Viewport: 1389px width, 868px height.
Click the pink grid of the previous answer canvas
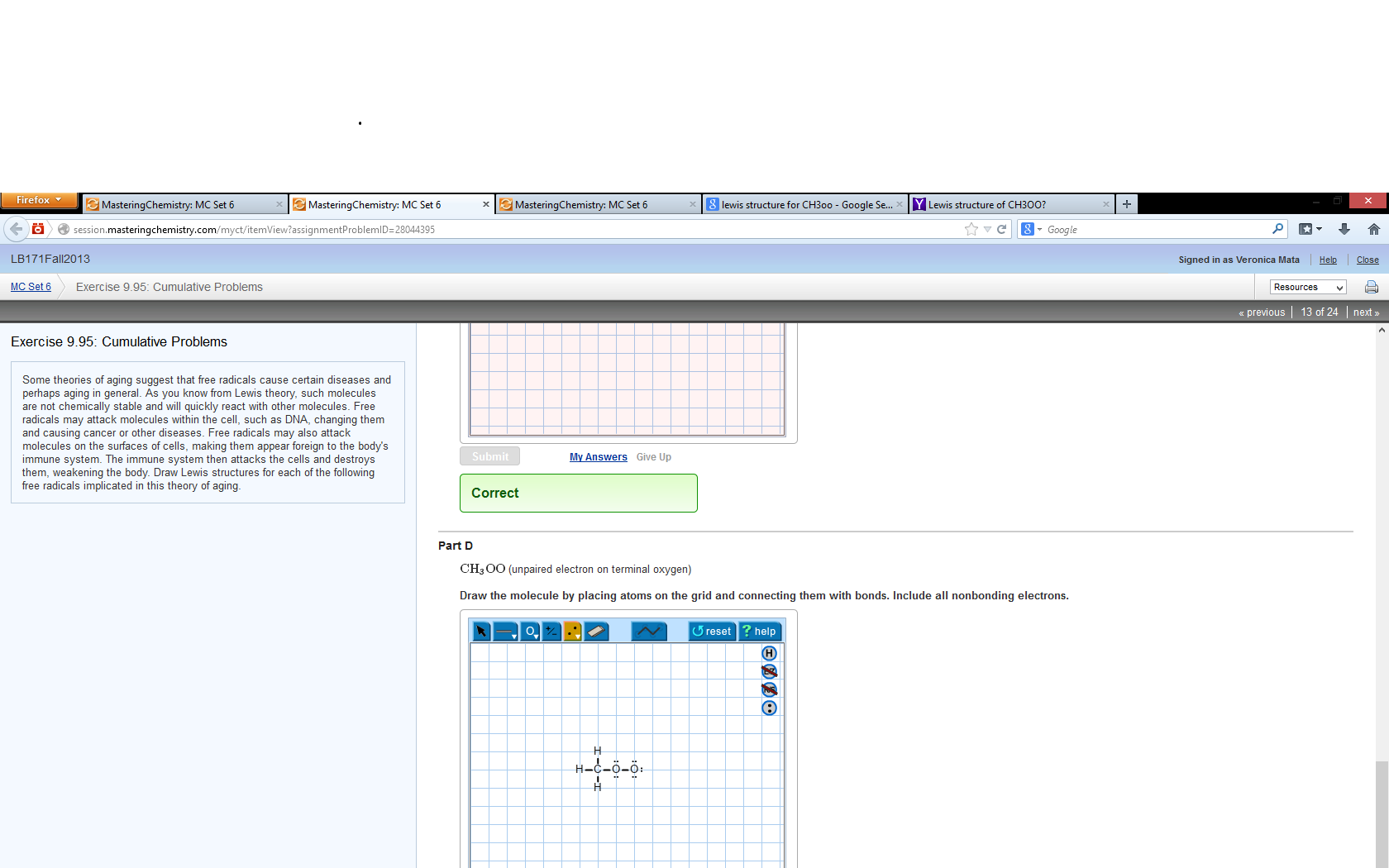[x=627, y=379]
